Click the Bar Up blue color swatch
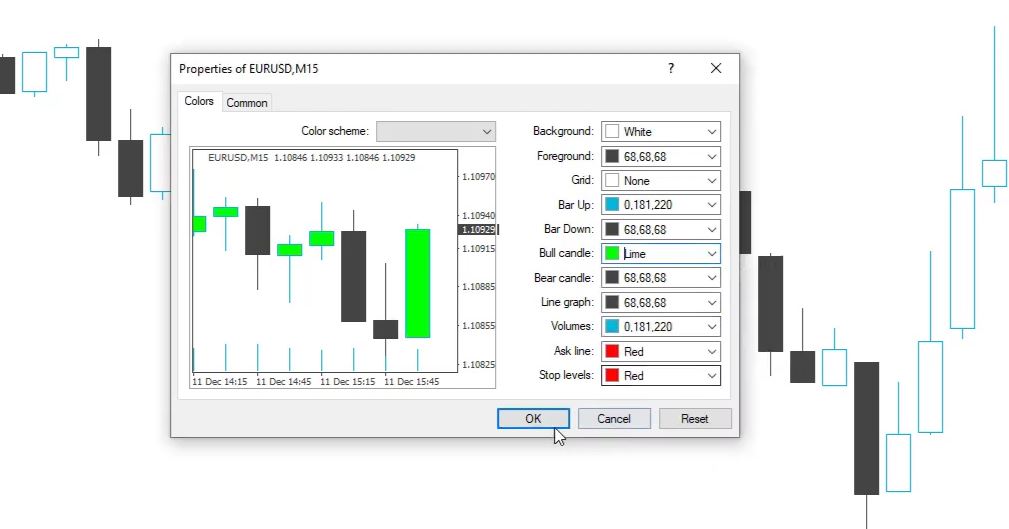 612,205
